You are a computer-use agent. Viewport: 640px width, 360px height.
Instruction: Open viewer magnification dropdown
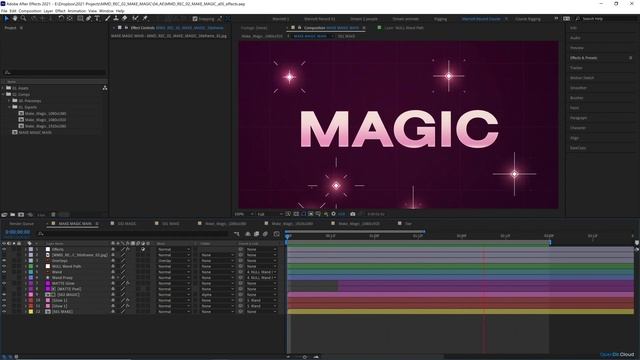[x=244, y=214]
